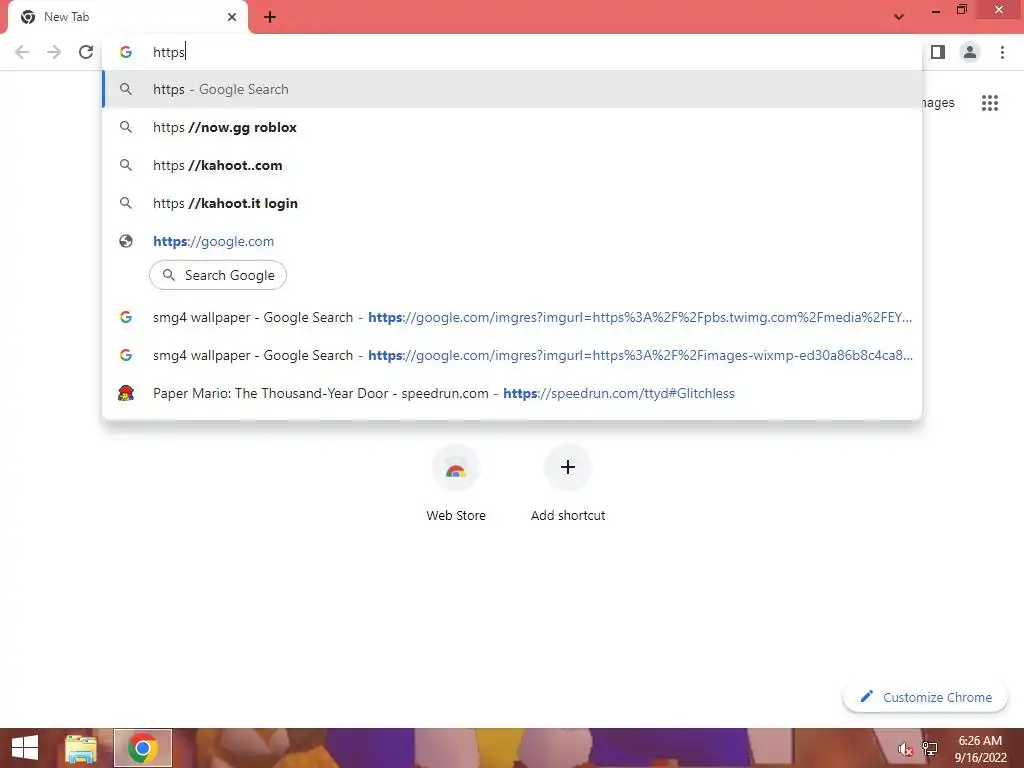
Task: Click the Search Google chip button
Action: 218,275
